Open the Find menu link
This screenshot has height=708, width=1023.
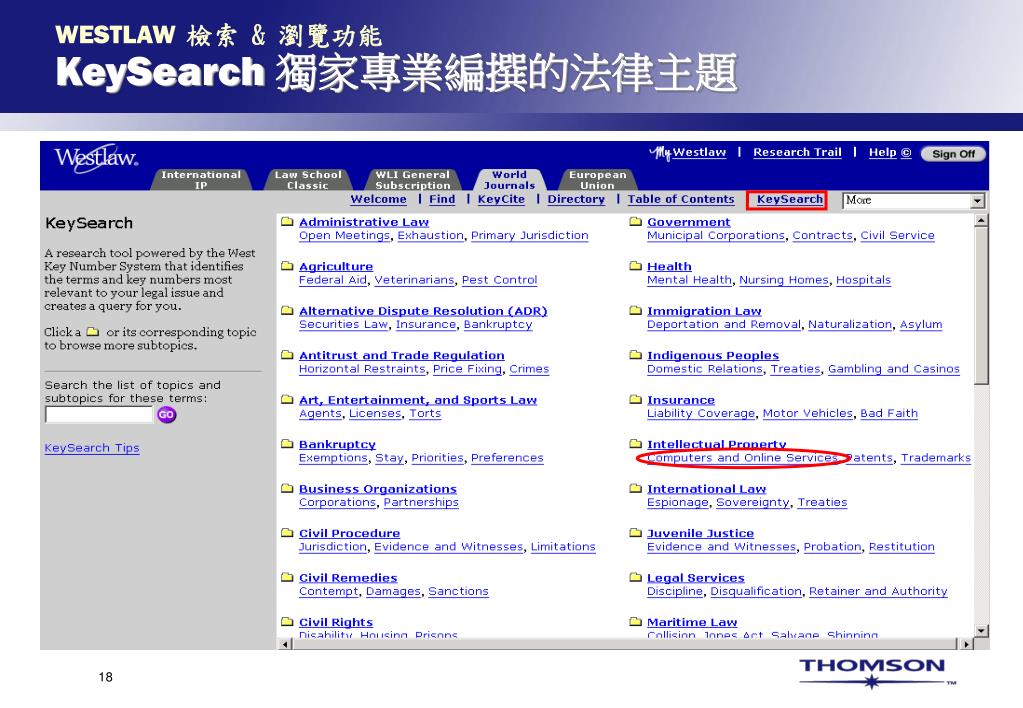coord(442,200)
